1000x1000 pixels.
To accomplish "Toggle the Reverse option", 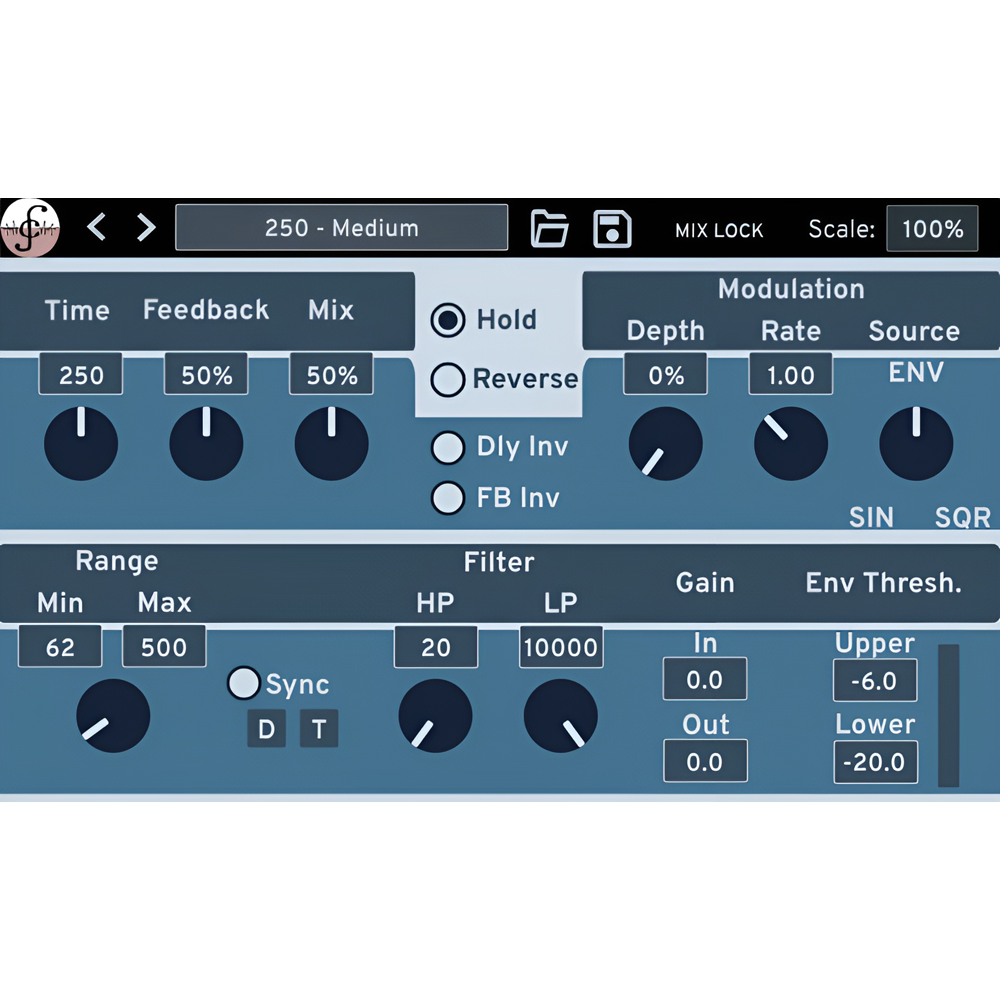I will click(448, 379).
